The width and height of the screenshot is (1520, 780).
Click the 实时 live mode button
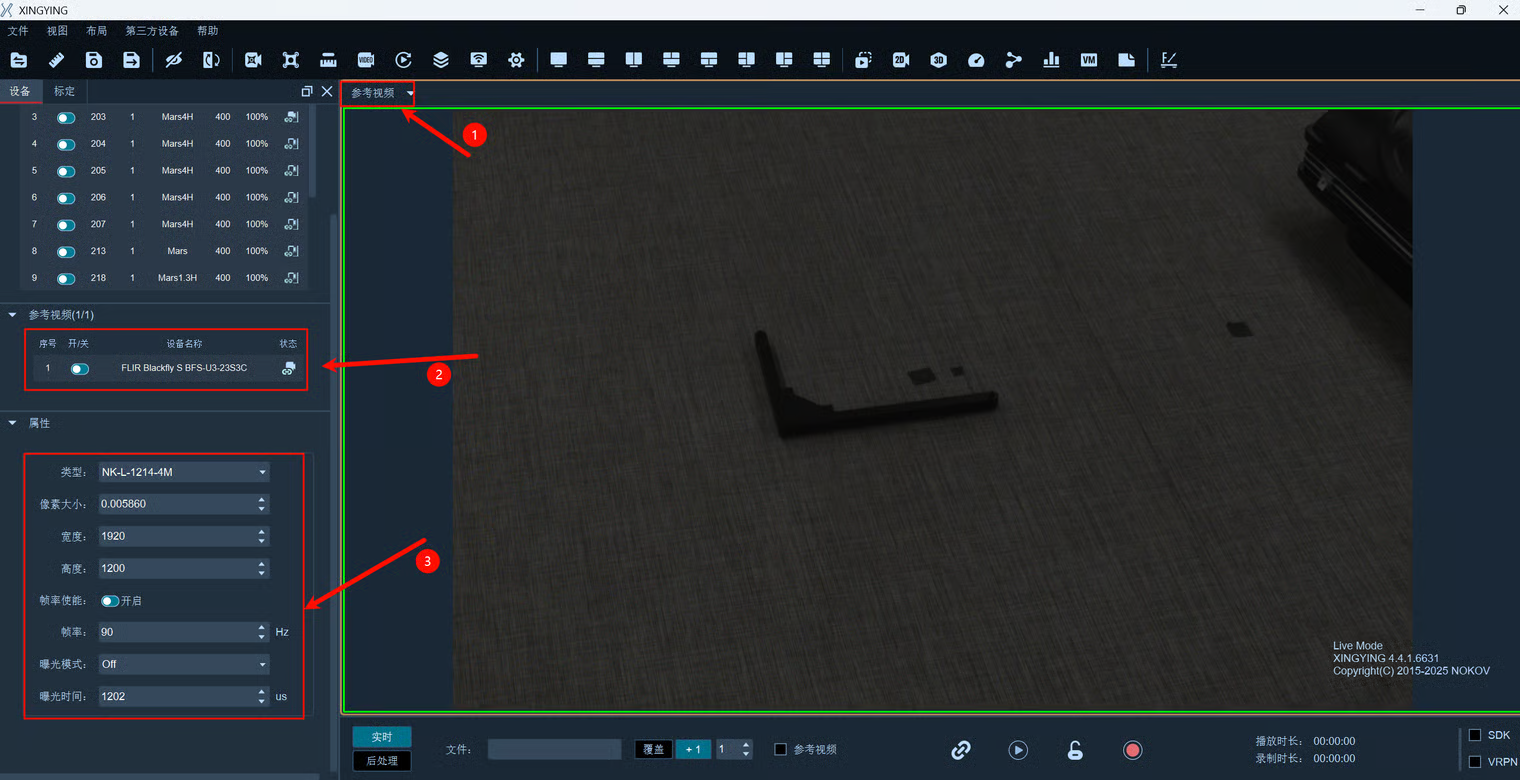[382, 737]
